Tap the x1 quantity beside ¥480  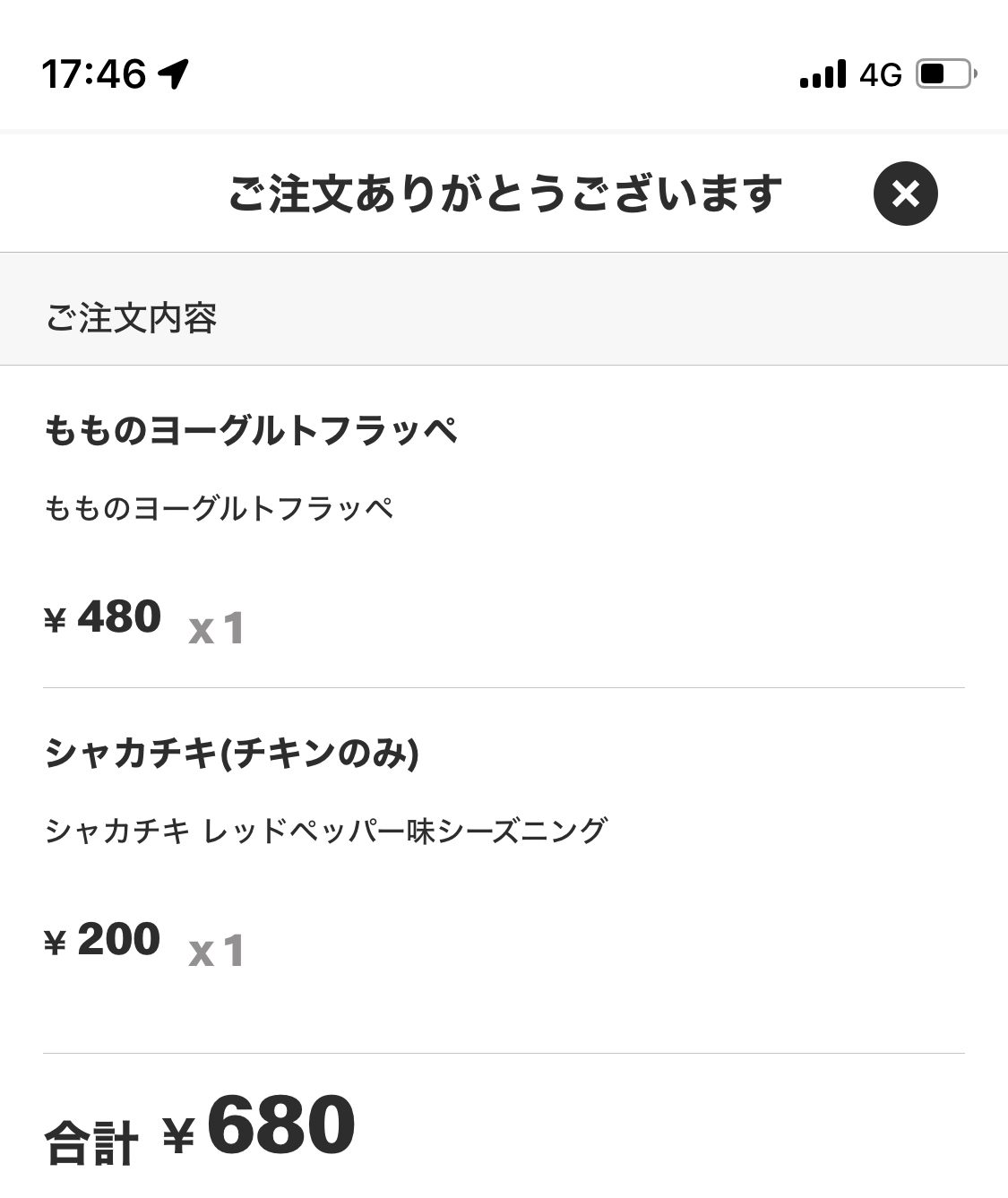pyautogui.click(x=216, y=627)
